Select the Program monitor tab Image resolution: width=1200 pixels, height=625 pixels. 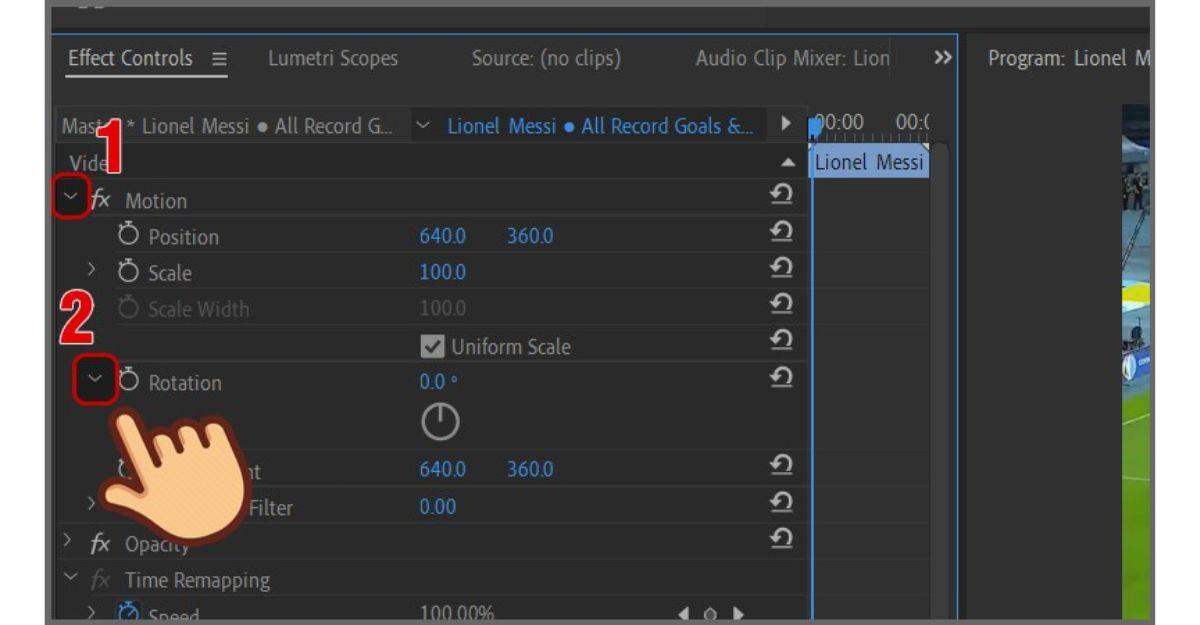point(1068,59)
